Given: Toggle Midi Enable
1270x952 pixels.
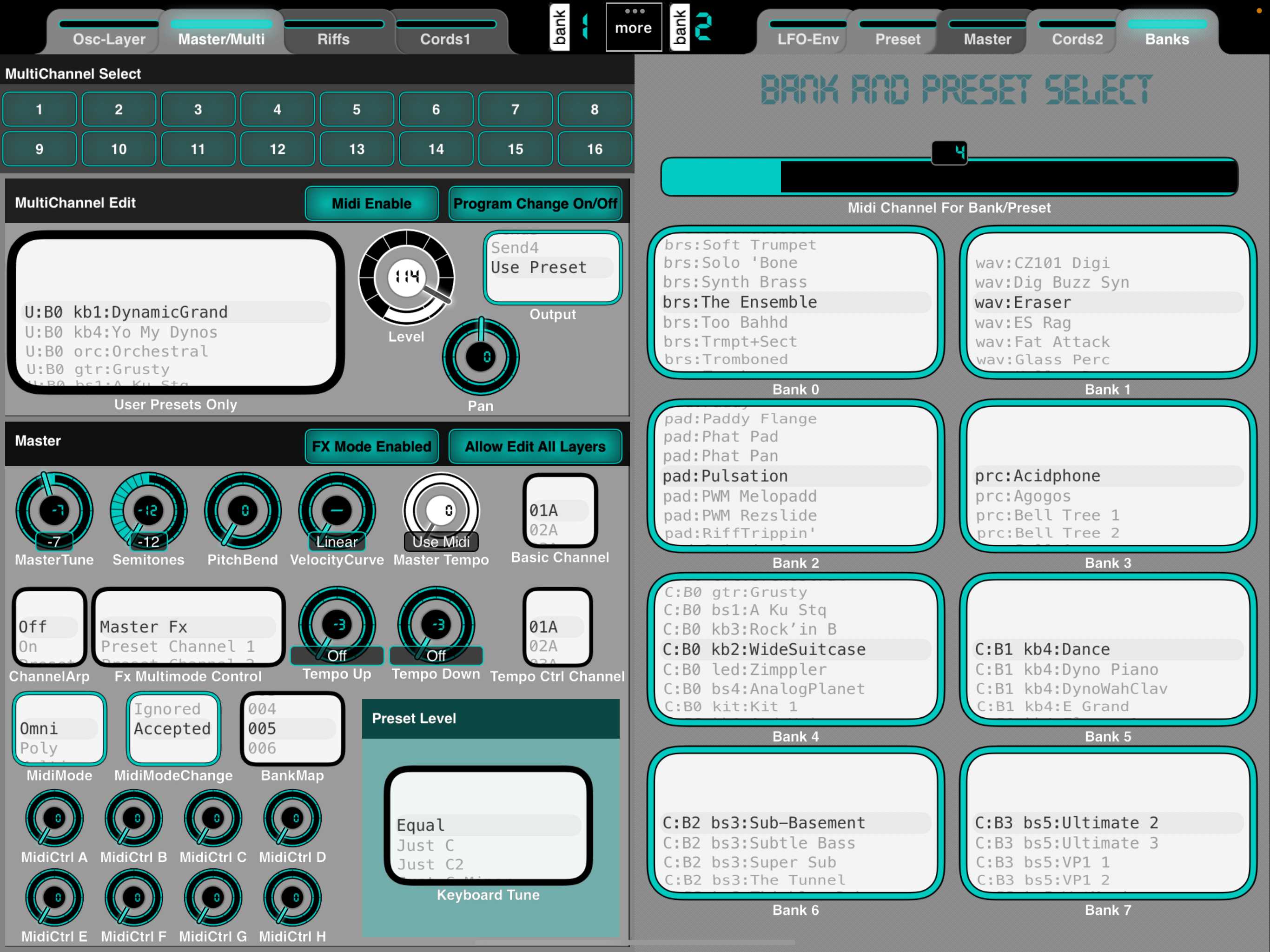Looking at the screenshot, I should click(371, 203).
